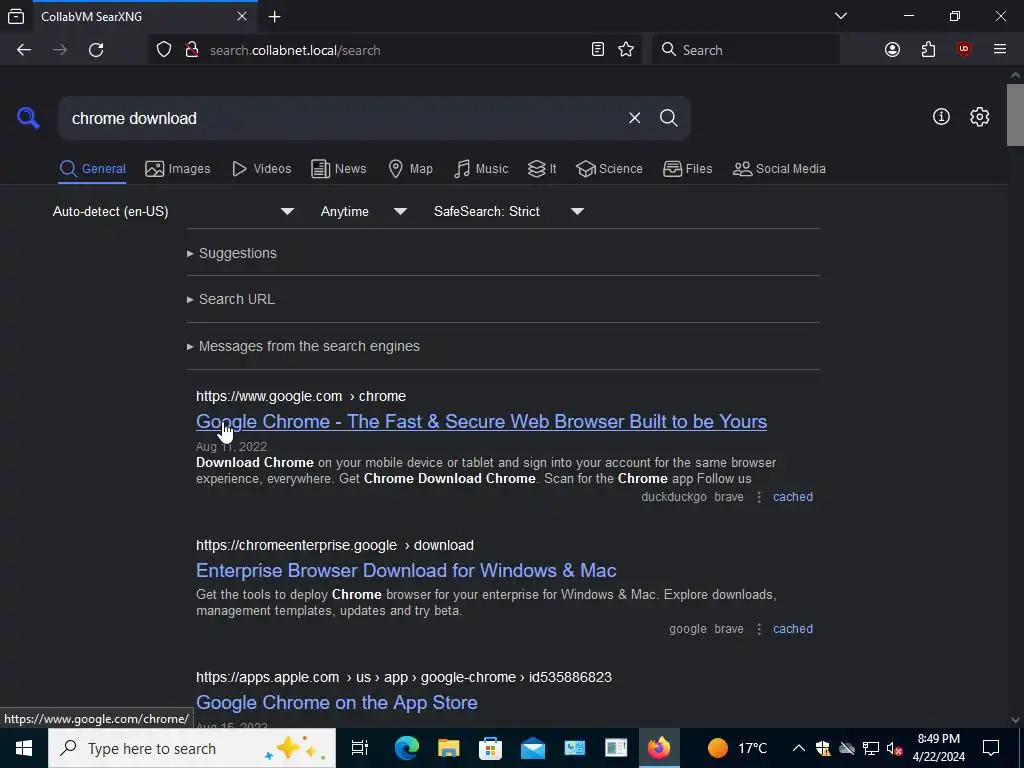Open Microsoft Store from the taskbar
The height and width of the screenshot is (768, 1024).
[x=490, y=748]
